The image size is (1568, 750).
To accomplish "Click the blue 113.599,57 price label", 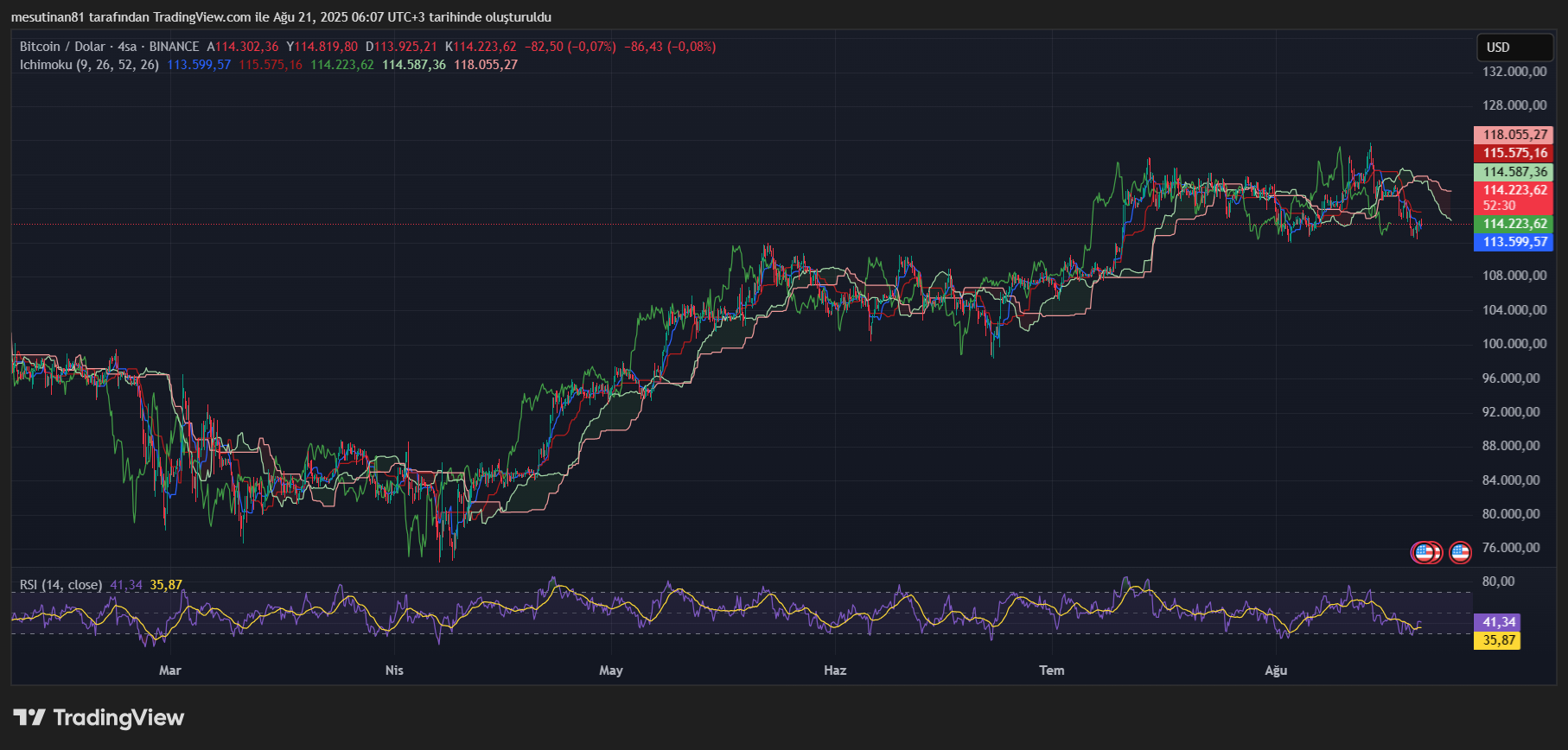I will 1514,242.
